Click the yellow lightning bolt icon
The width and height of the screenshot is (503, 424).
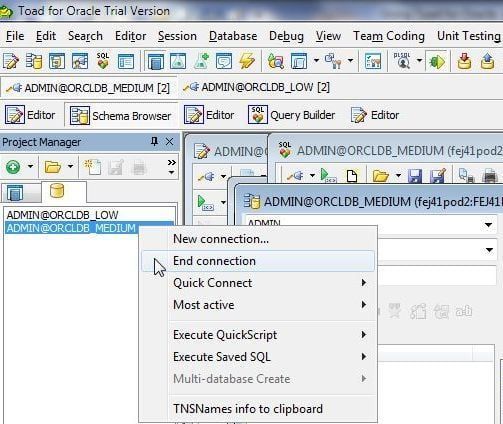click(247, 61)
